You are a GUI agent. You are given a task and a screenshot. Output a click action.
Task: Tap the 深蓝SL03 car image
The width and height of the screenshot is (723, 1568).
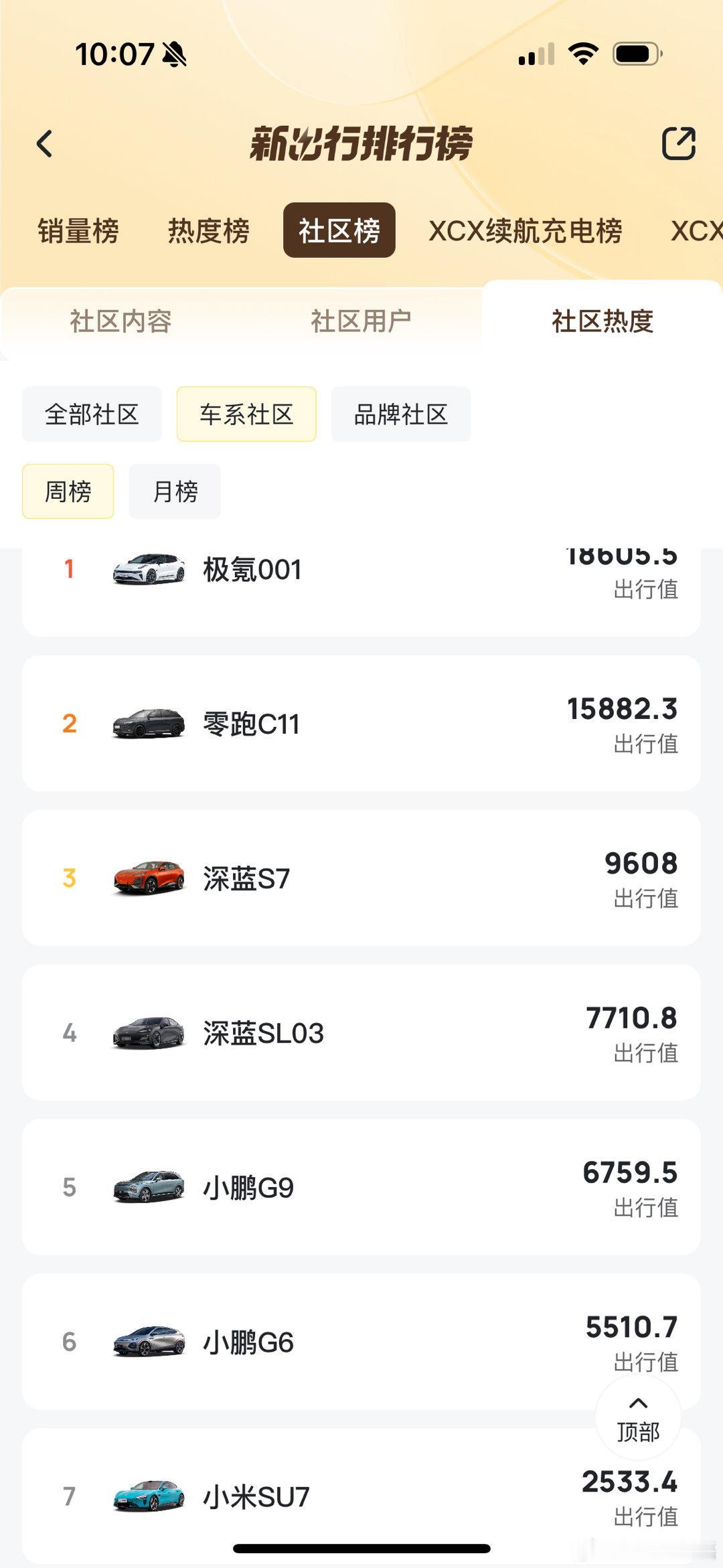[149, 1032]
